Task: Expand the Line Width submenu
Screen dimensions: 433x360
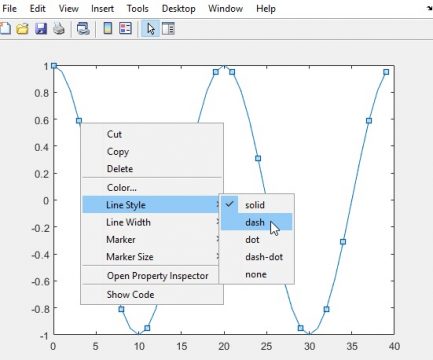Action: pos(152,222)
